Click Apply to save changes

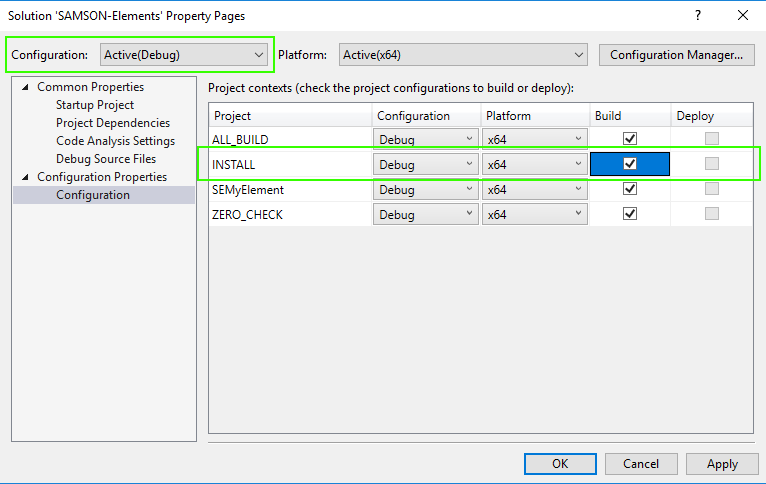tap(722, 464)
